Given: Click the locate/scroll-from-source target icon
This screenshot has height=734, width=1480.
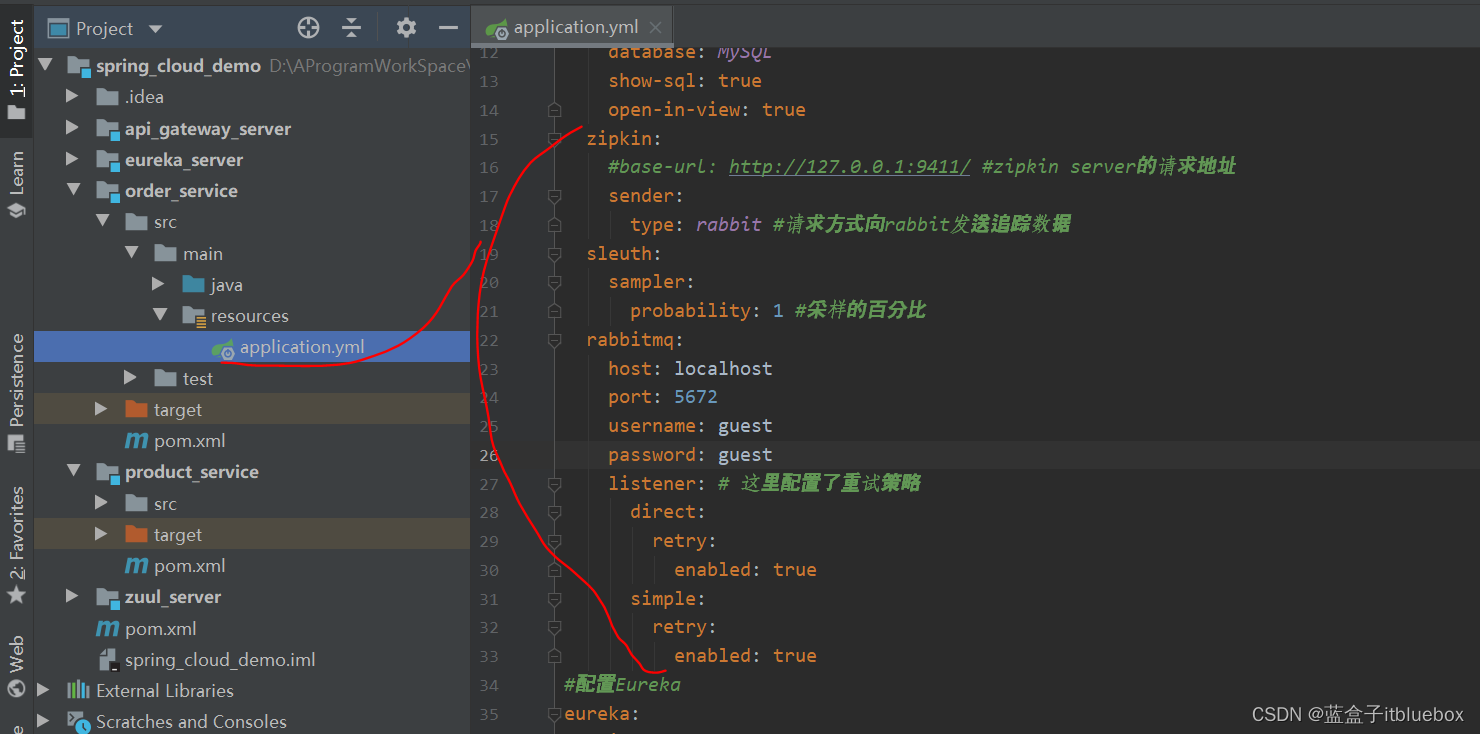Looking at the screenshot, I should coord(308,28).
